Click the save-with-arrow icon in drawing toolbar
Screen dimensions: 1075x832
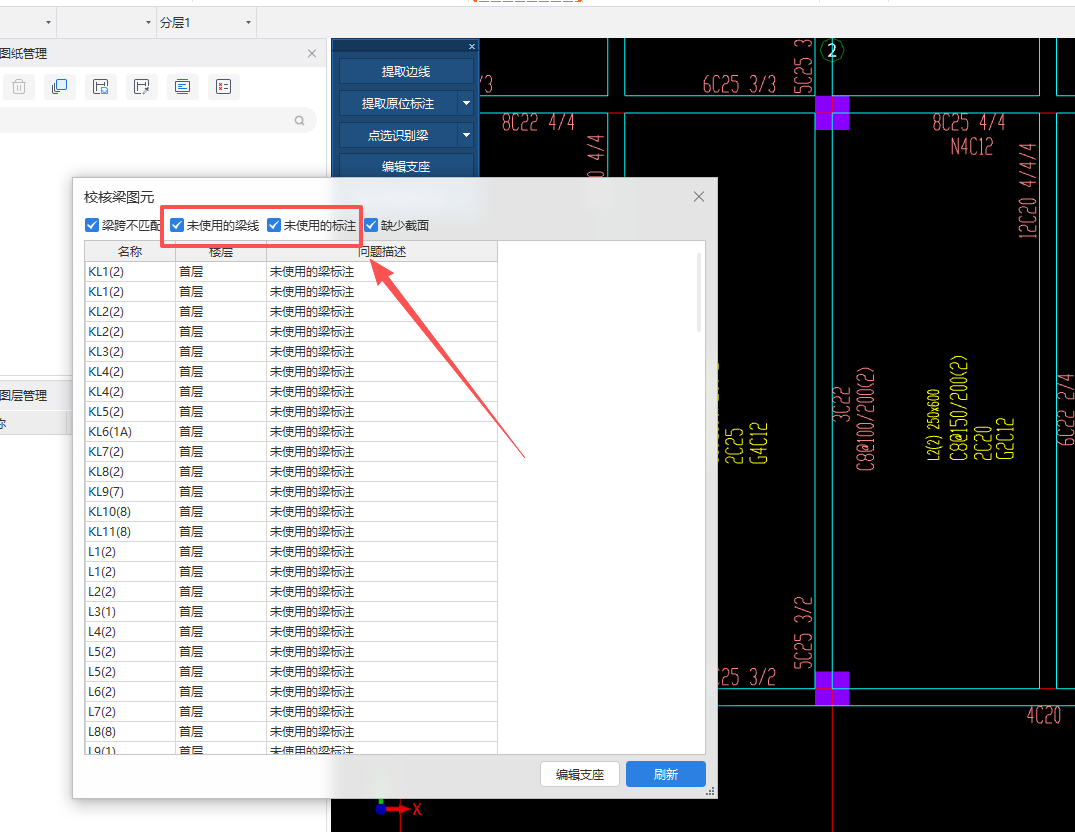(100, 87)
